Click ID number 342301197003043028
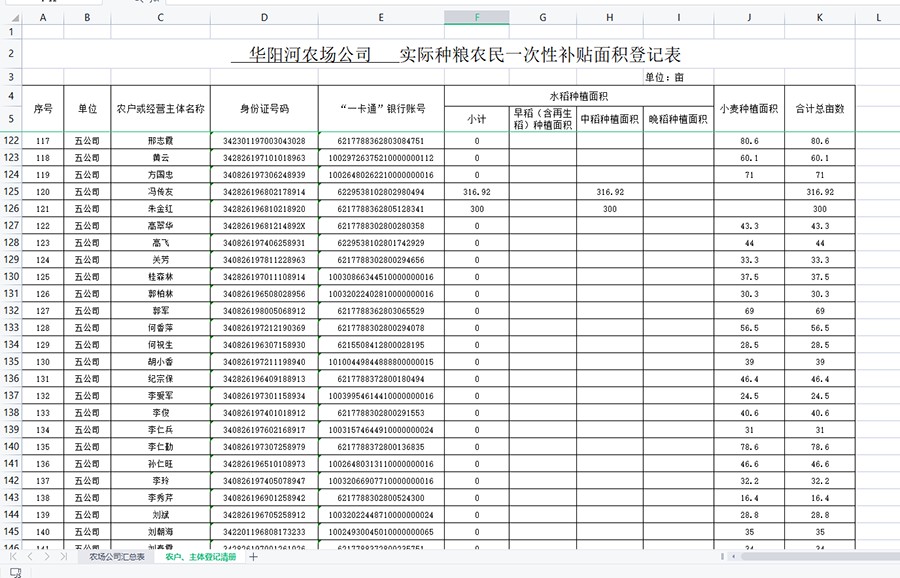The height and width of the screenshot is (578, 900). click(x=264, y=141)
